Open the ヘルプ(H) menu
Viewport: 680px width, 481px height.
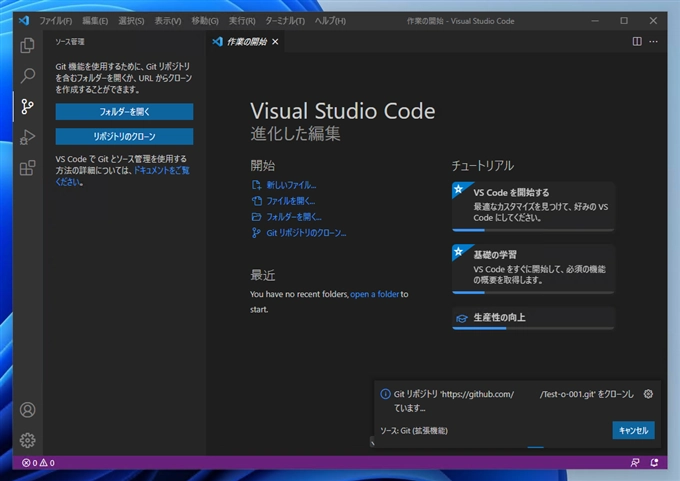pos(330,21)
